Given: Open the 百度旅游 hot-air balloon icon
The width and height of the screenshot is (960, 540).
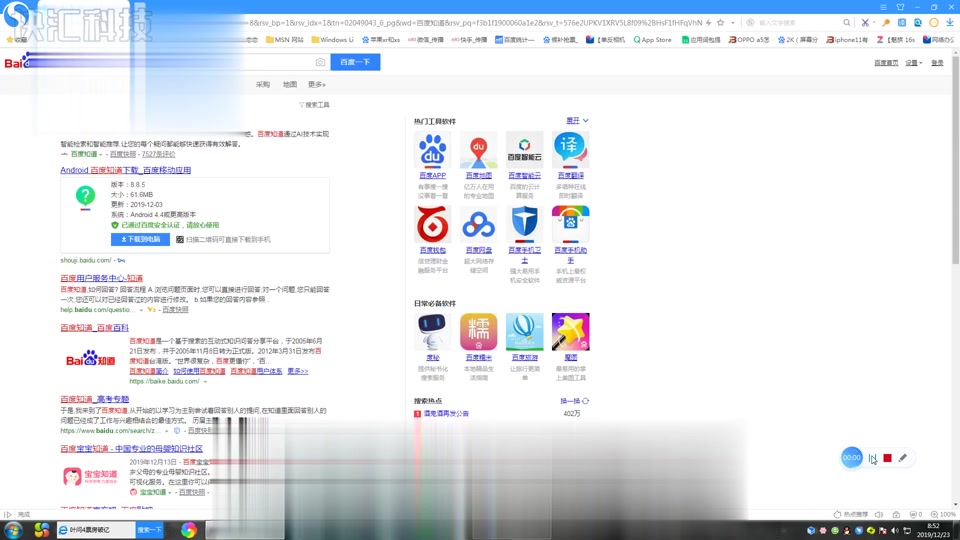Looking at the screenshot, I should click(525, 332).
